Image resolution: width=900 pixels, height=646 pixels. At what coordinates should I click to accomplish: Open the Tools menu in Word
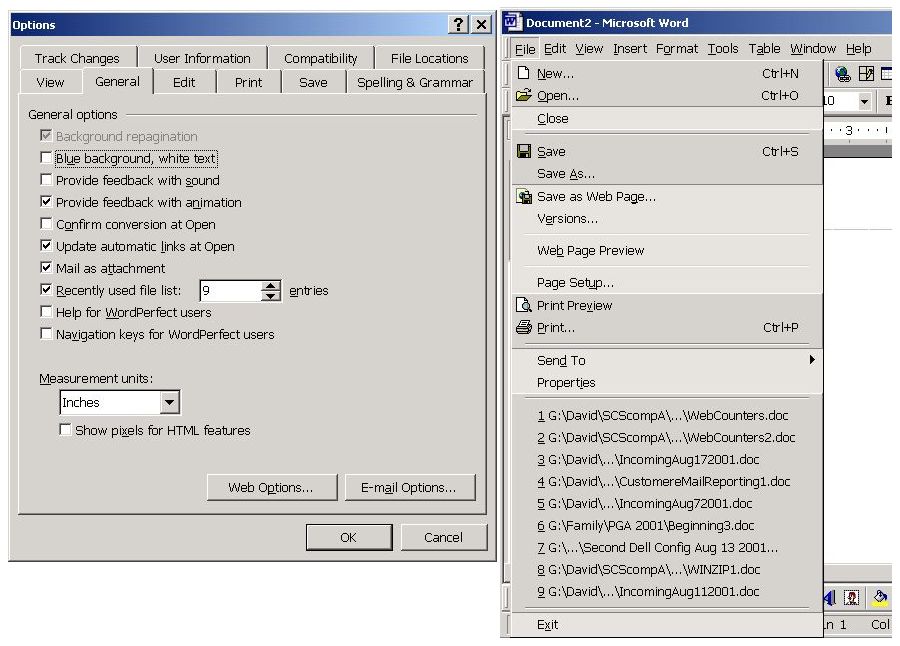point(722,48)
